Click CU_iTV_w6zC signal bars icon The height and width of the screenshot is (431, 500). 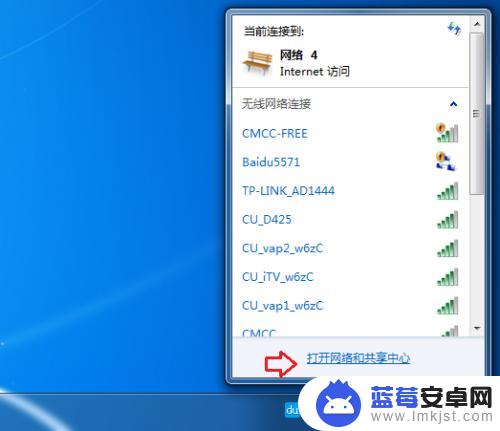click(448, 277)
